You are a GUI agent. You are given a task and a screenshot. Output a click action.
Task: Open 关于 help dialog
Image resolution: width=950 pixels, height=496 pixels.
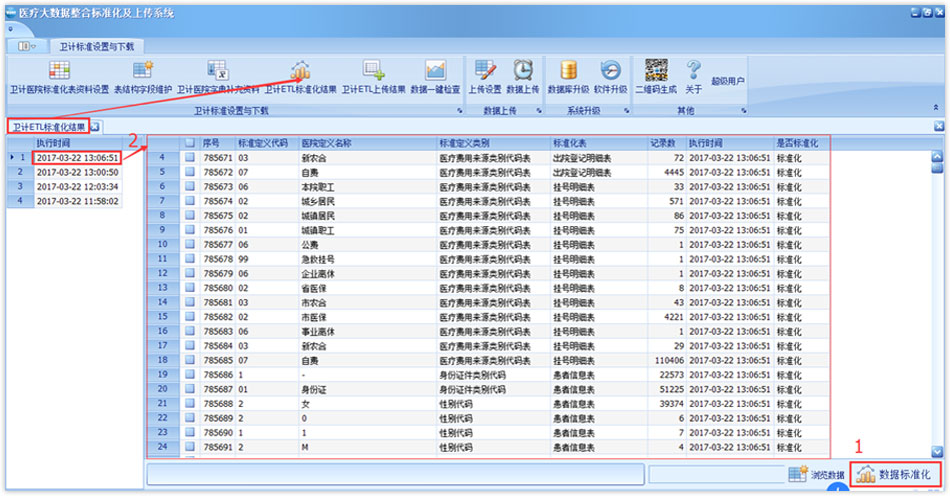point(694,78)
